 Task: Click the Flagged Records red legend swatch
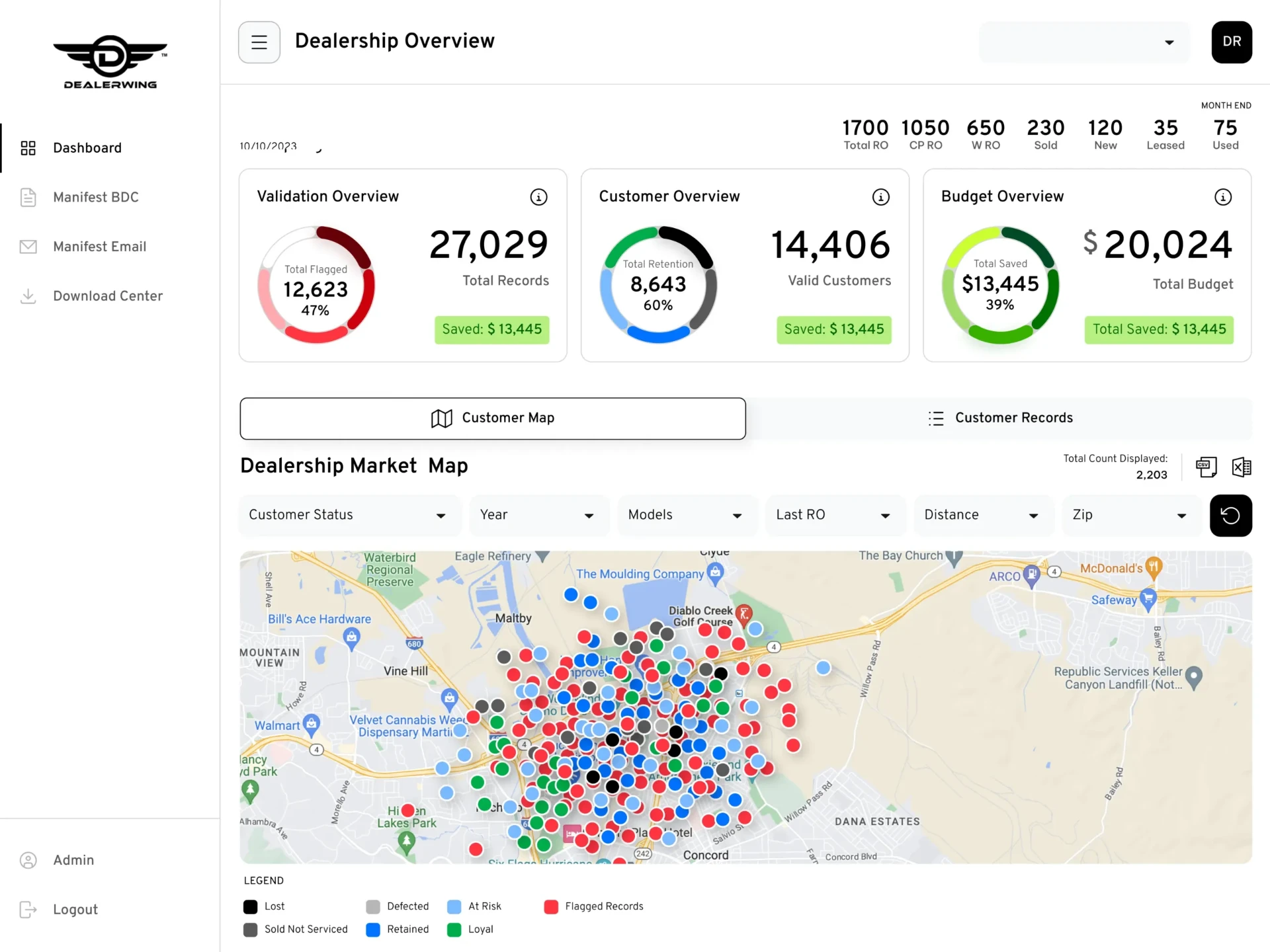click(551, 907)
